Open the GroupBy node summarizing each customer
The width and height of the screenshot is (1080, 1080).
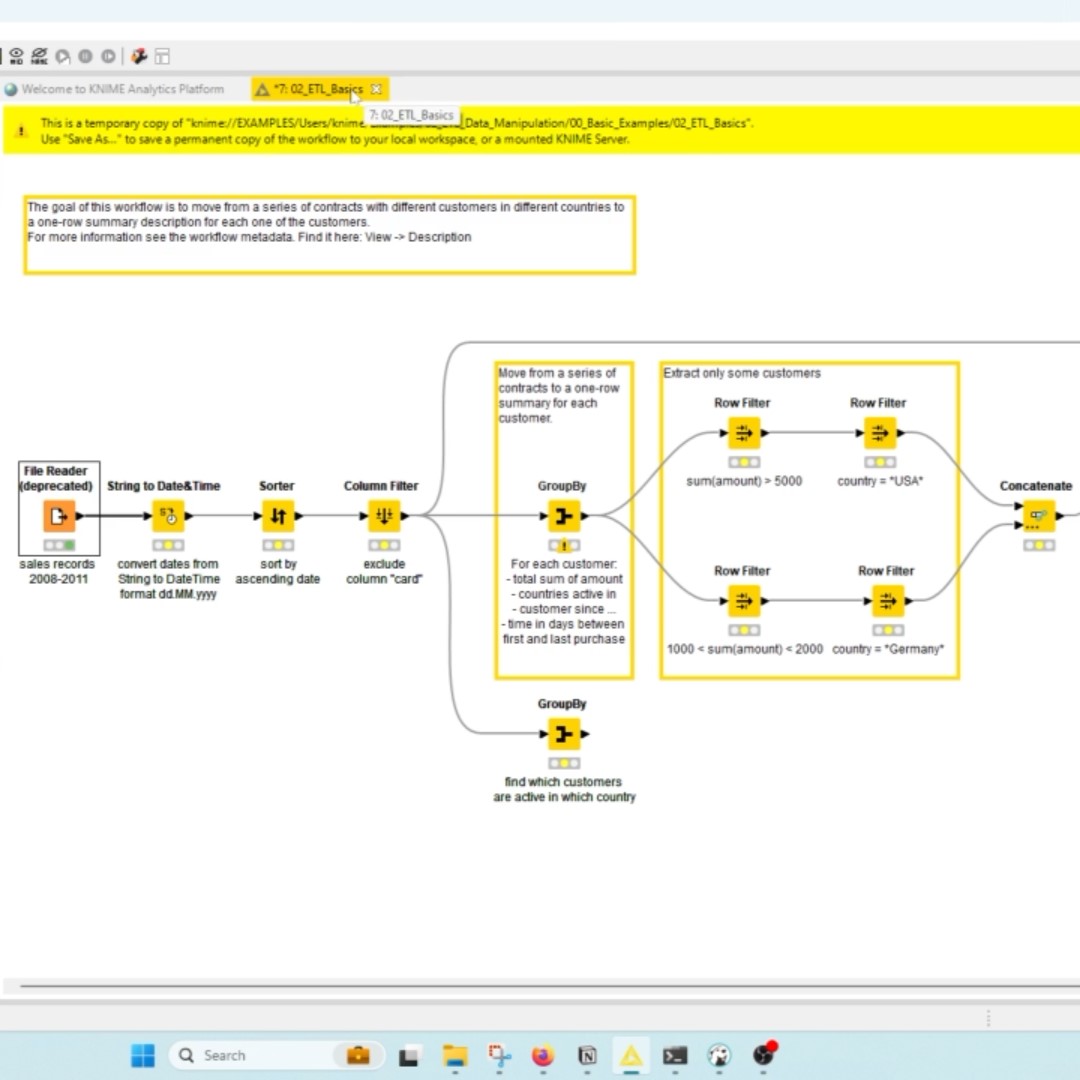[x=563, y=515]
